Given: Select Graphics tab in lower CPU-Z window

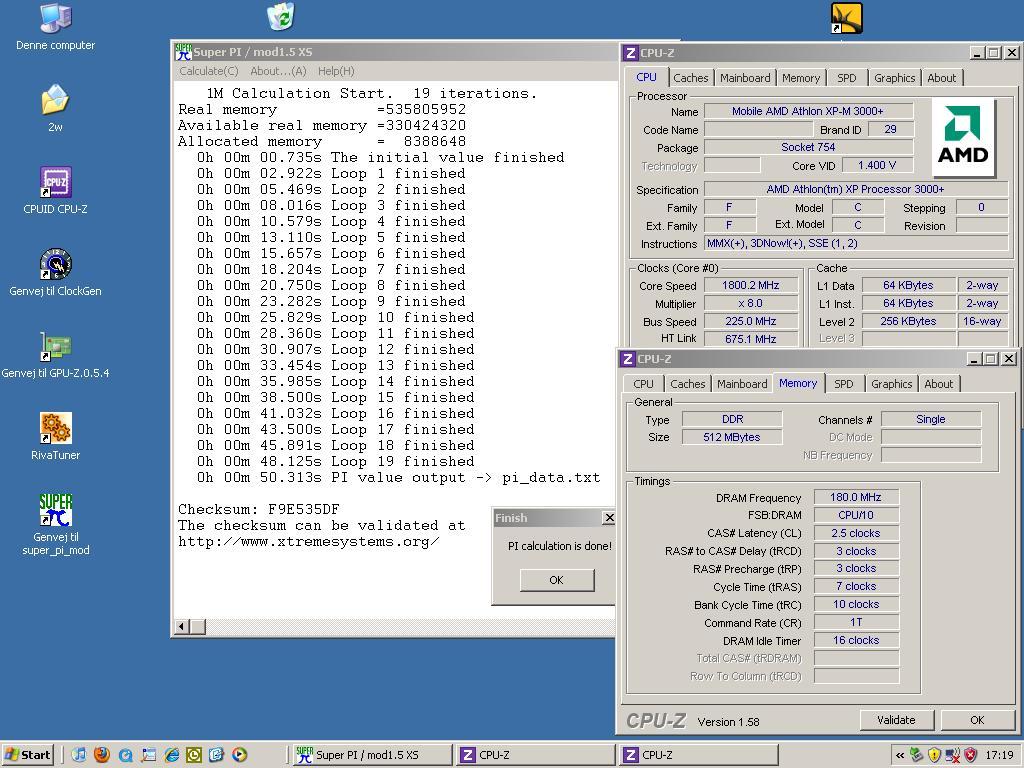Looking at the screenshot, I should click(x=891, y=384).
